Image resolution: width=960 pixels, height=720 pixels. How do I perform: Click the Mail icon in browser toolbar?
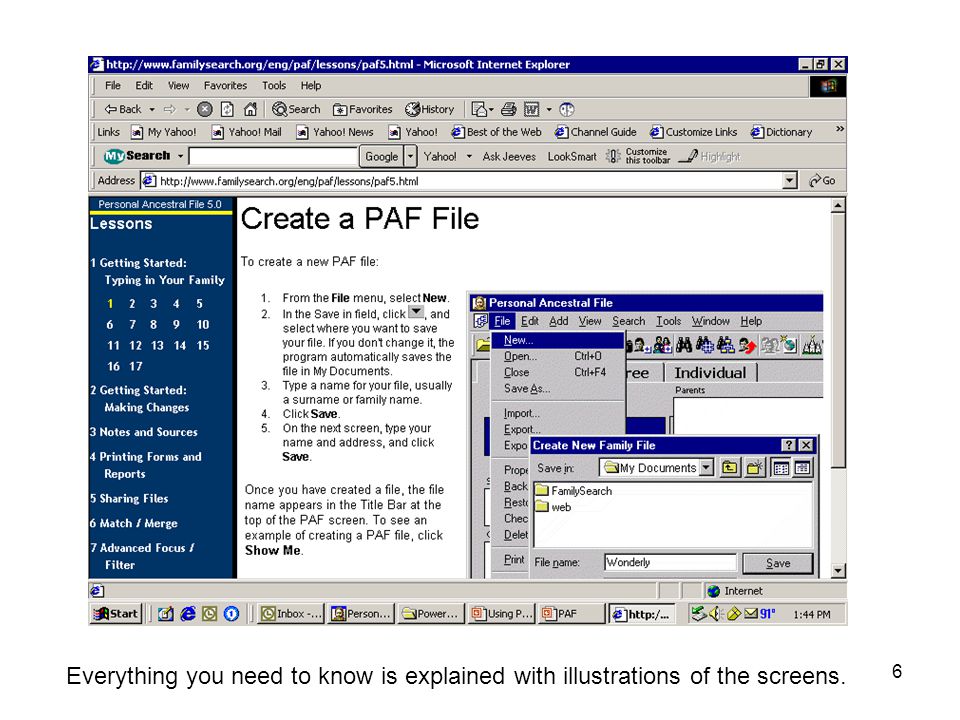(x=479, y=110)
